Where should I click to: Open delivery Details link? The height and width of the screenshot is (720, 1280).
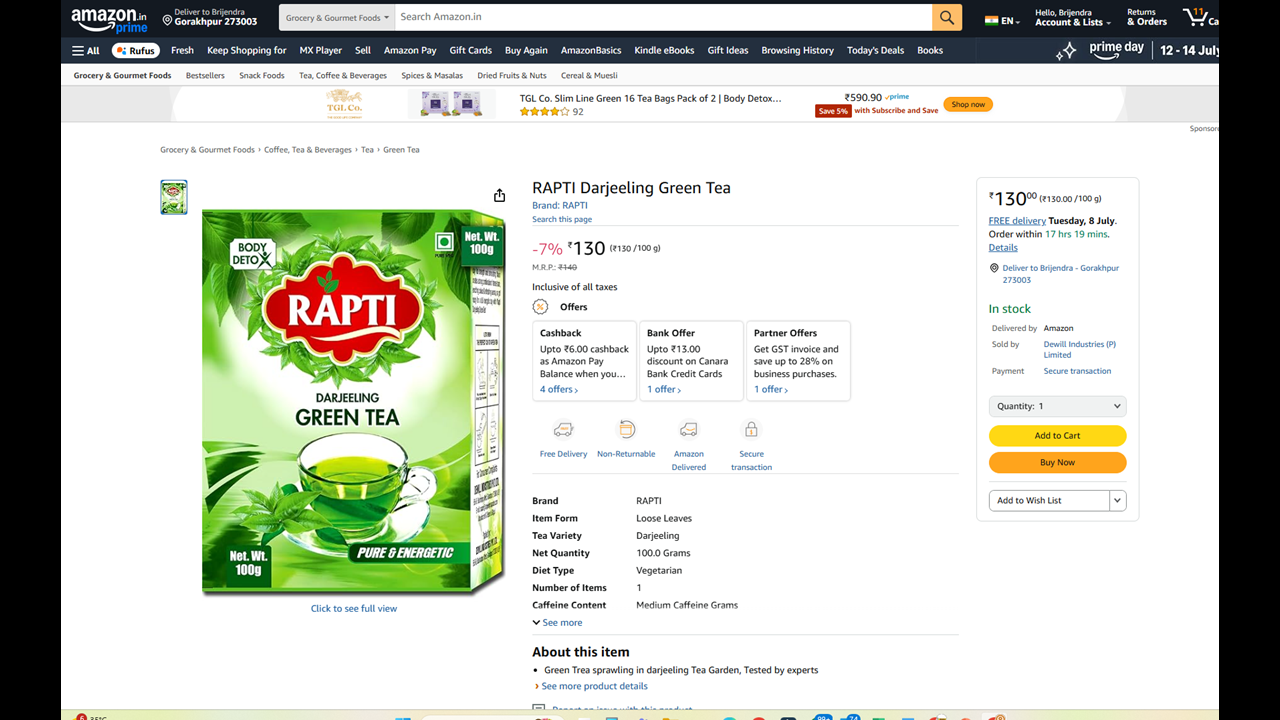[1003, 247]
